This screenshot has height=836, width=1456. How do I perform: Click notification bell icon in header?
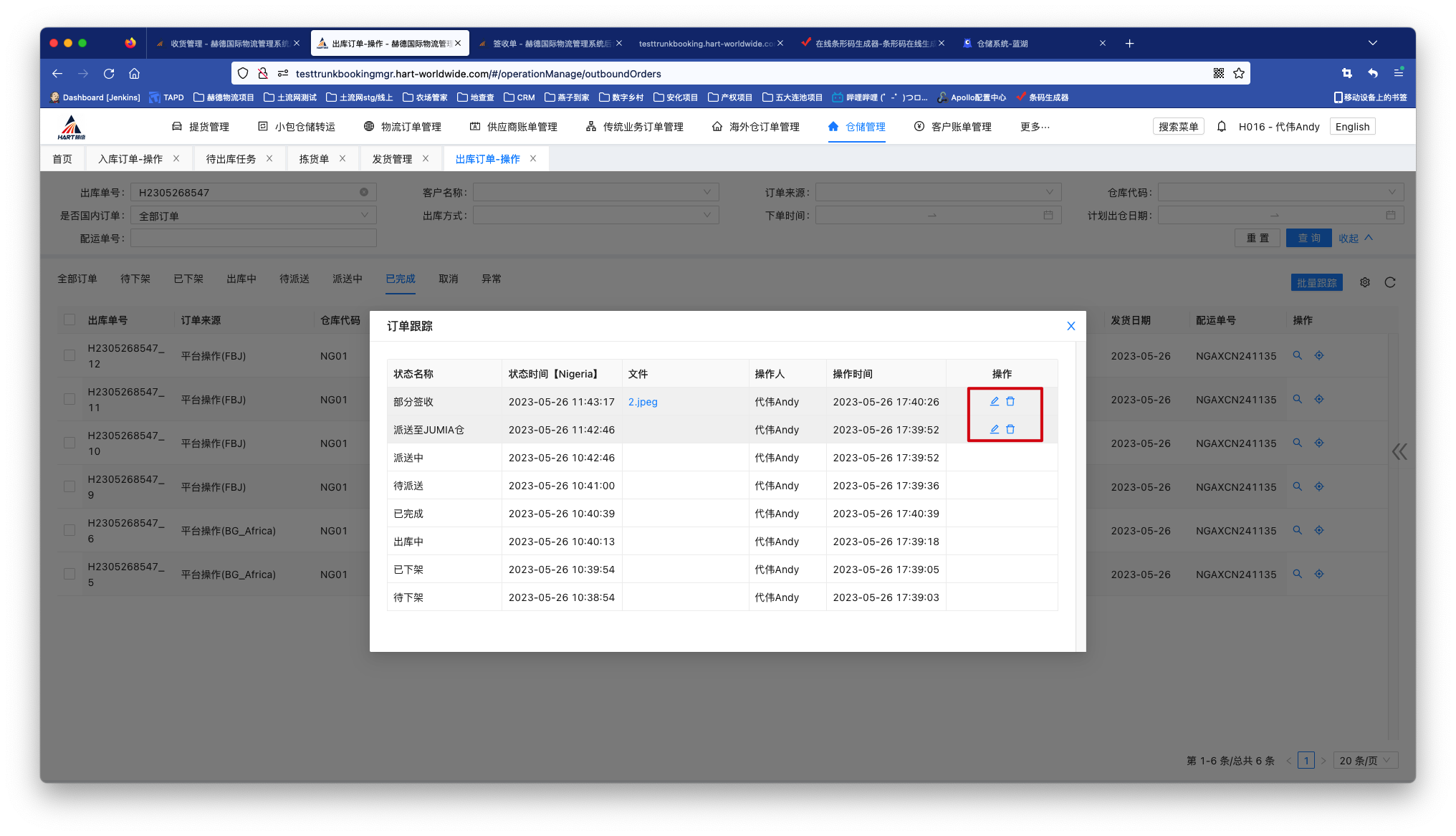pos(1222,127)
